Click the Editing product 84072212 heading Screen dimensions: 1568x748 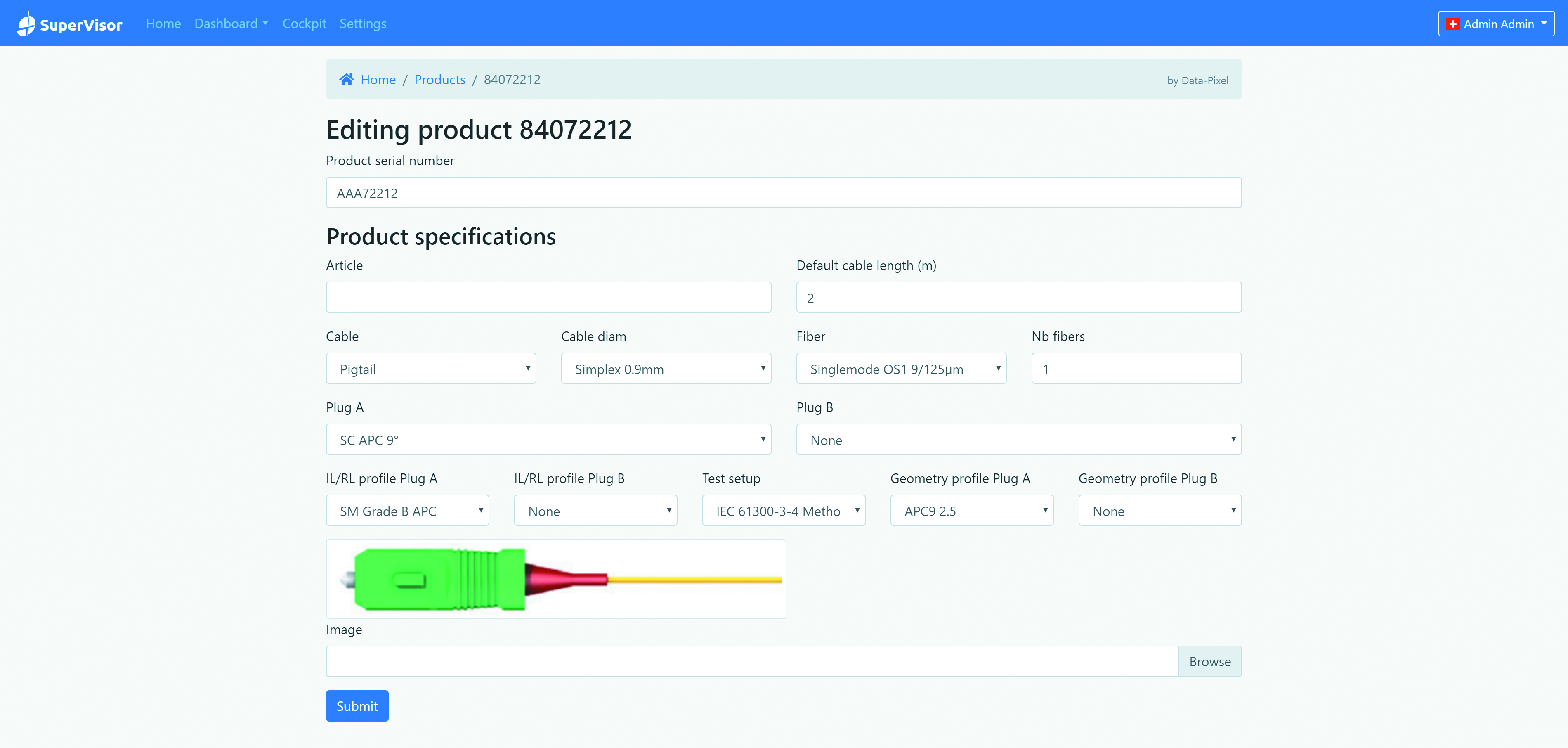(x=478, y=130)
